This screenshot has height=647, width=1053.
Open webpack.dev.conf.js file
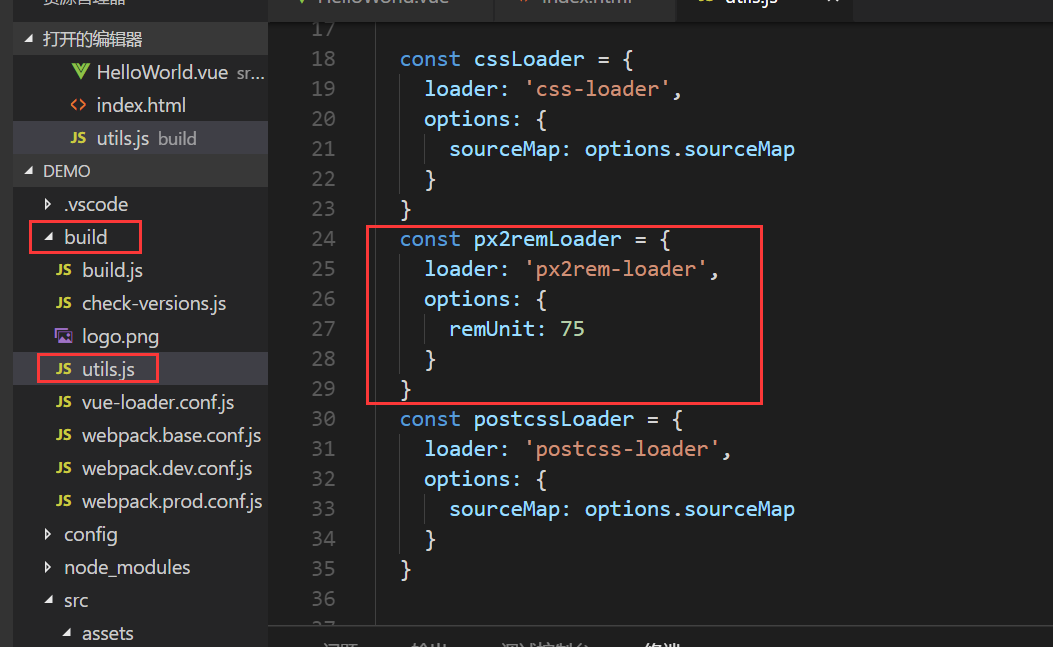point(140,468)
